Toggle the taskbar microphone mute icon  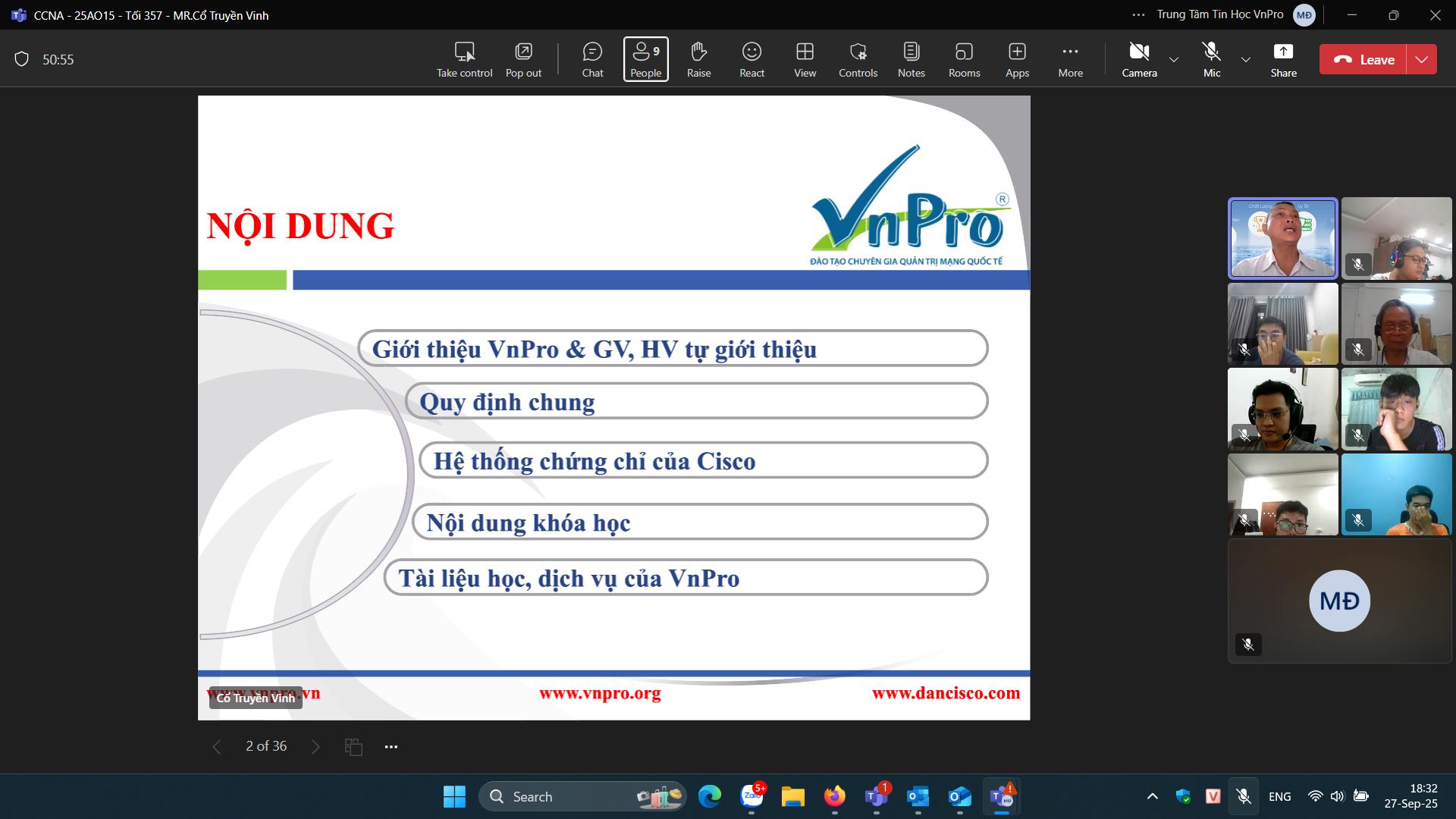[x=1243, y=796]
